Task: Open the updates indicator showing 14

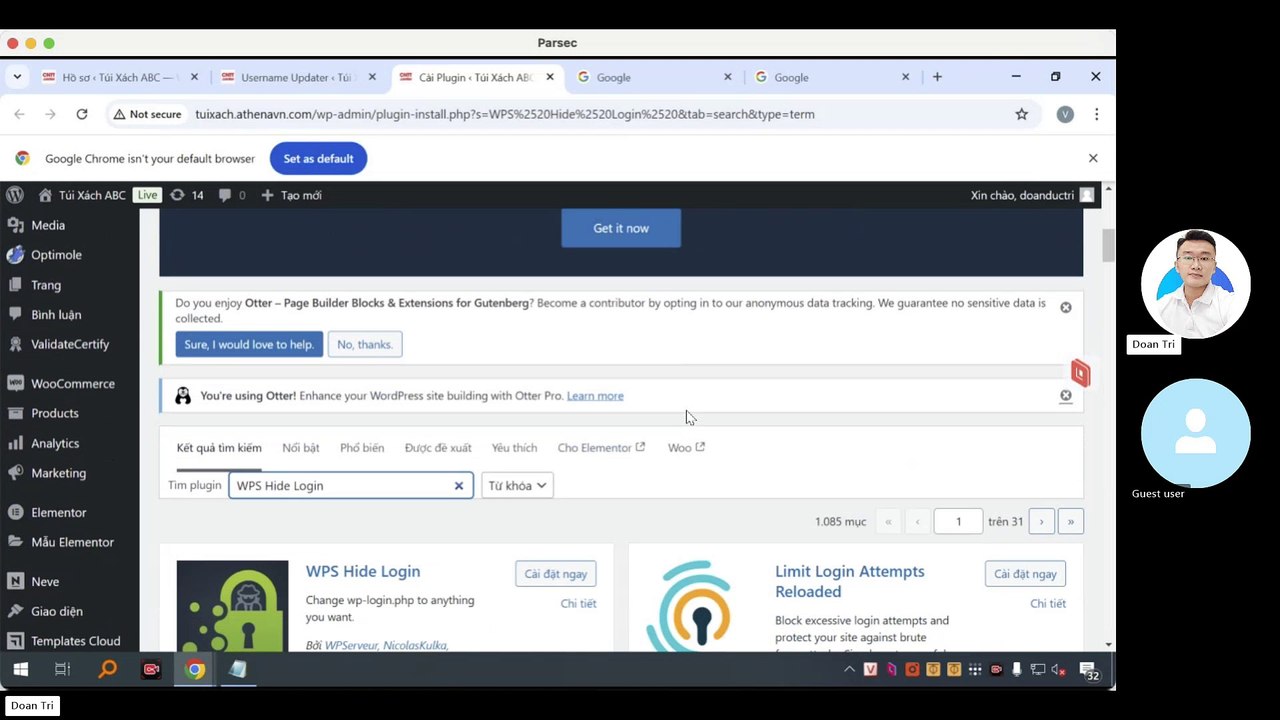Action: click(x=187, y=195)
